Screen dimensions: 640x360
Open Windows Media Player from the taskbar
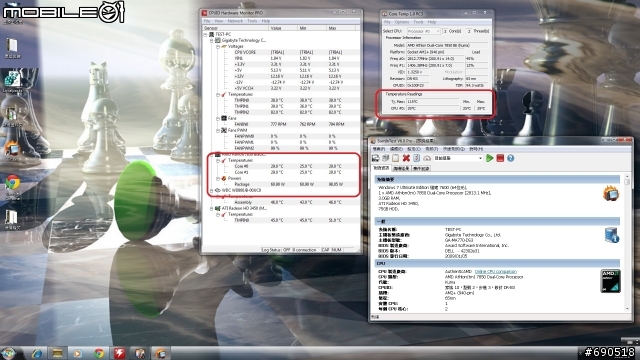[78, 353]
